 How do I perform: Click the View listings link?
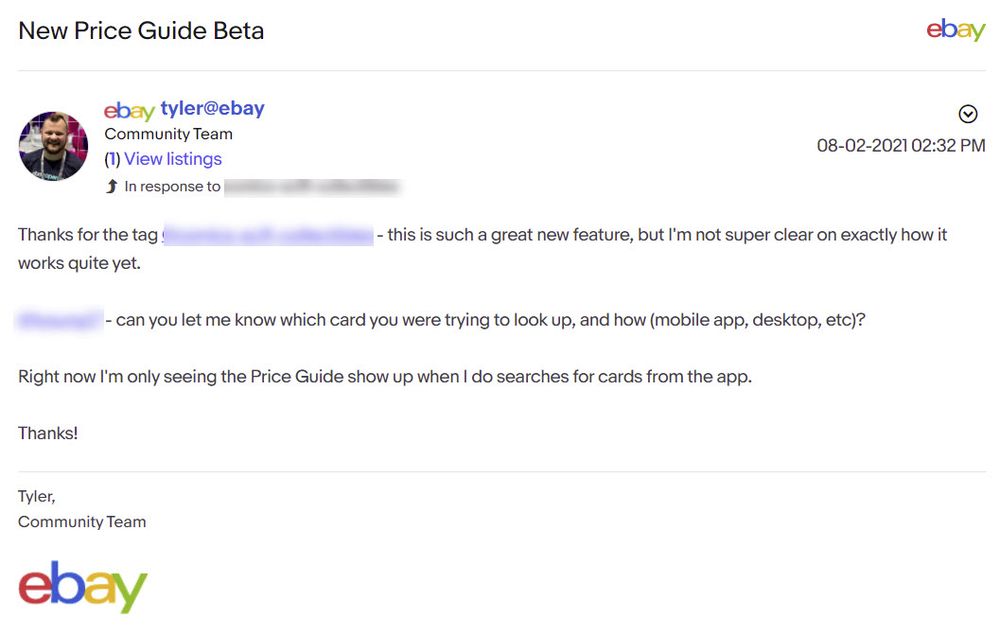(172, 159)
